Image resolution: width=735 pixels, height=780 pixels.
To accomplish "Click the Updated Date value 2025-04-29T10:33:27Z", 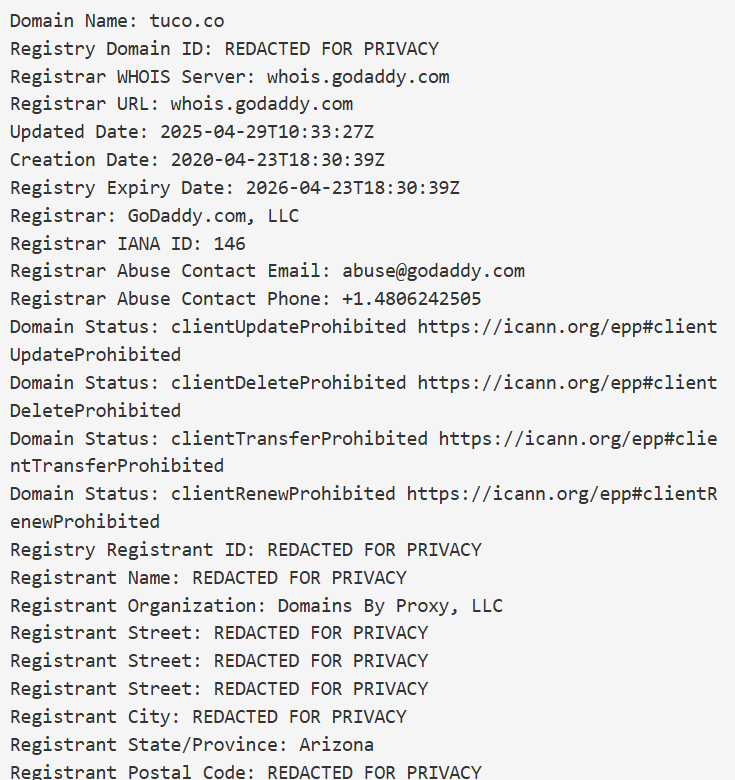I will [267, 132].
